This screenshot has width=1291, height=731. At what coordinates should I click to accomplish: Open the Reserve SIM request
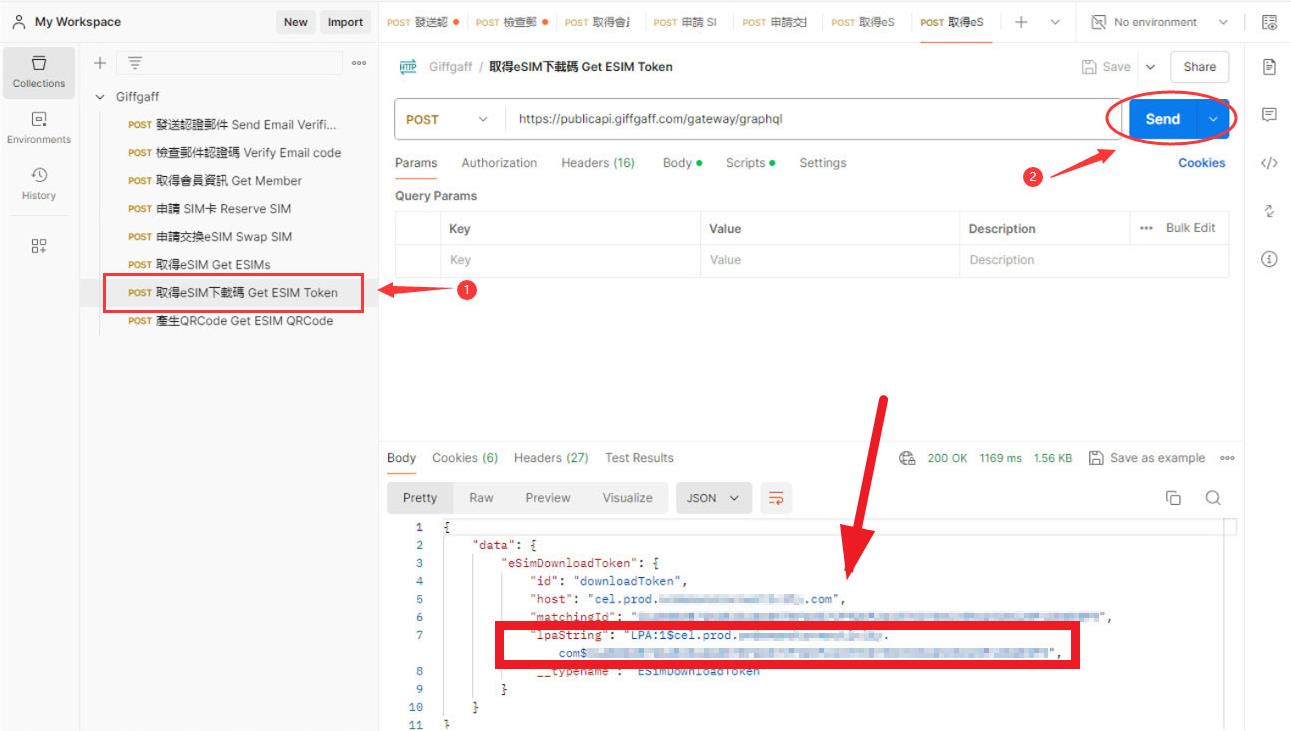[x=209, y=209]
